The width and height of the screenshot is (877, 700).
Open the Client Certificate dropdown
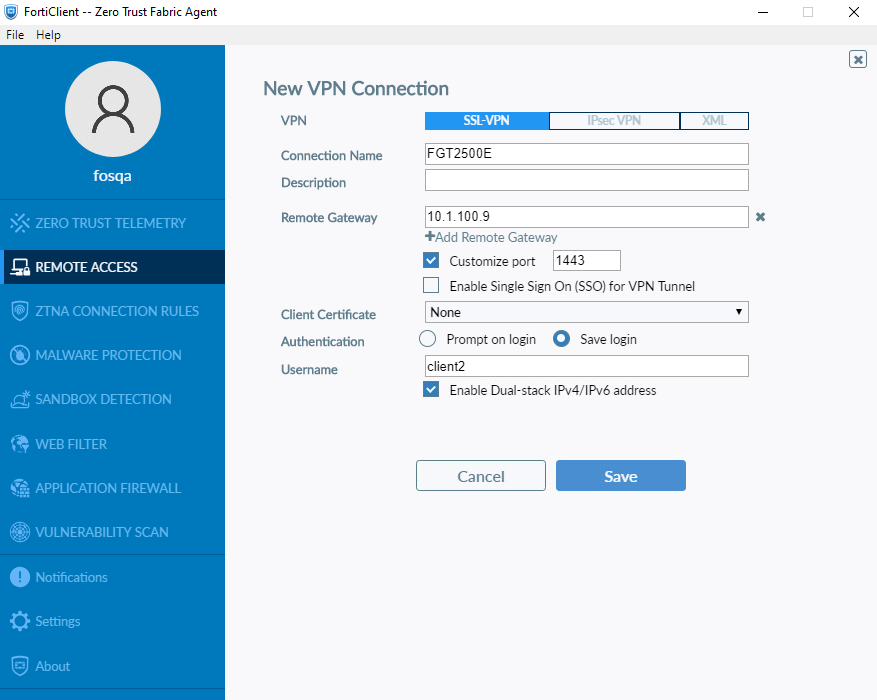click(586, 312)
